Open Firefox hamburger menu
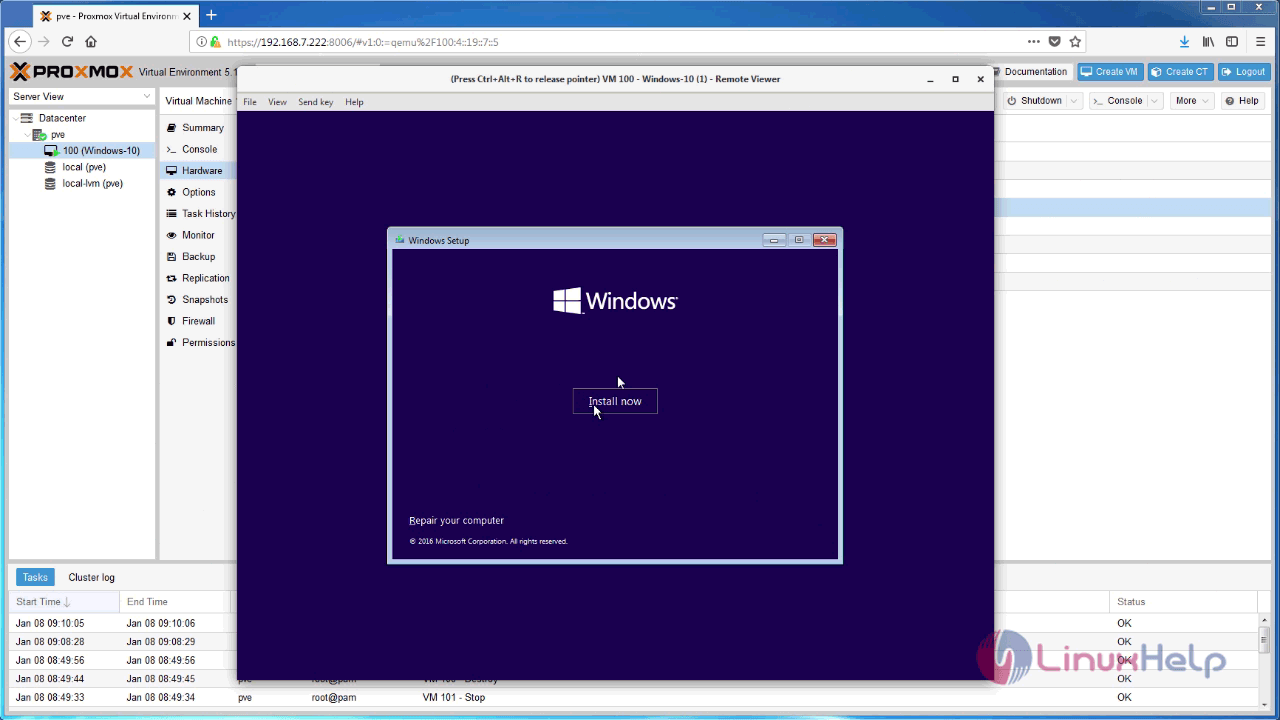Screen dimensions: 1280x720 pos(1258,42)
